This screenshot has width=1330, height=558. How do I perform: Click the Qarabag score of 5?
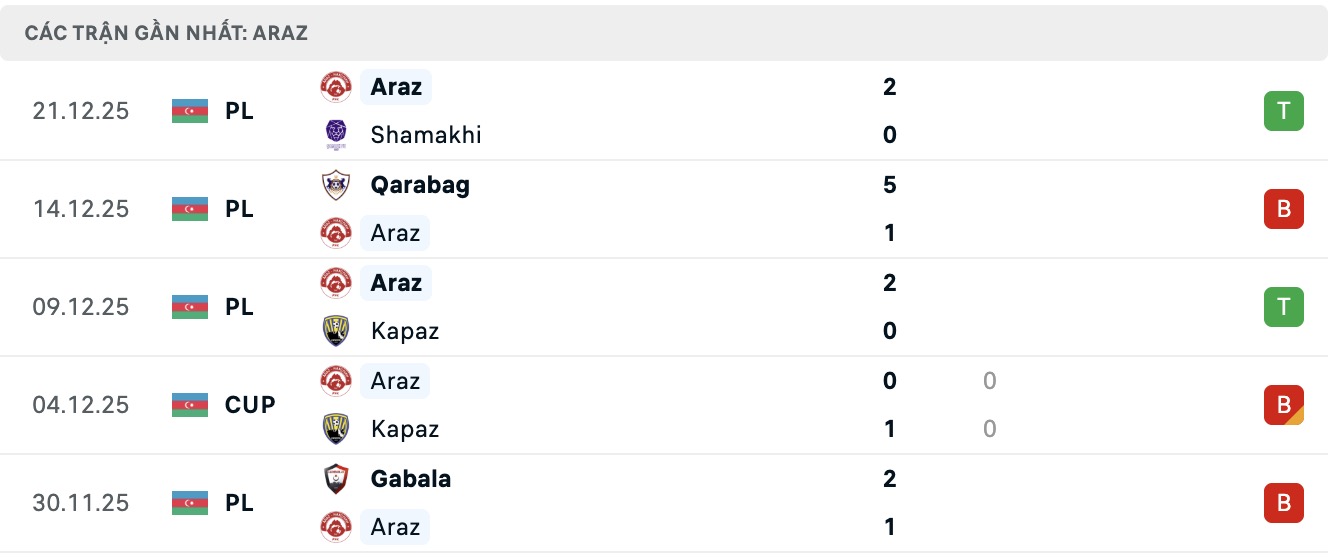click(x=890, y=185)
